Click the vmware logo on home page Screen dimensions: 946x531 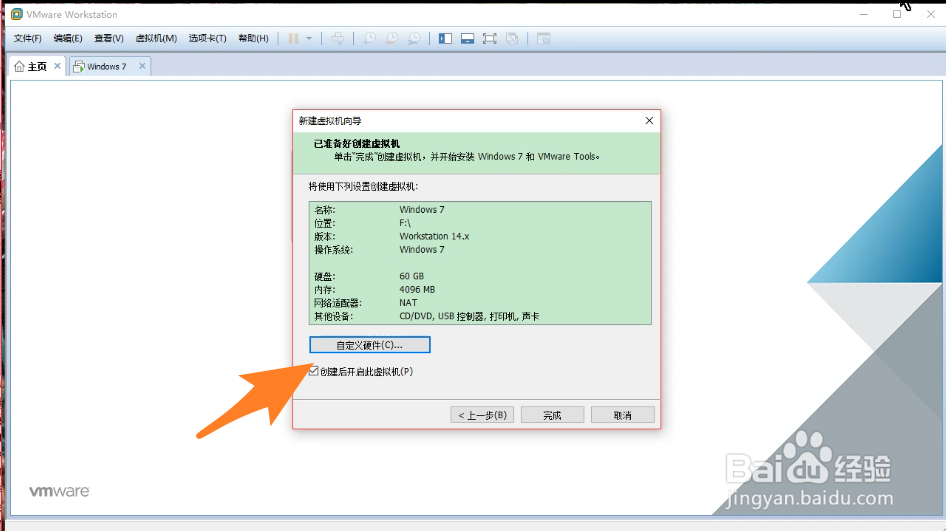[x=59, y=491]
